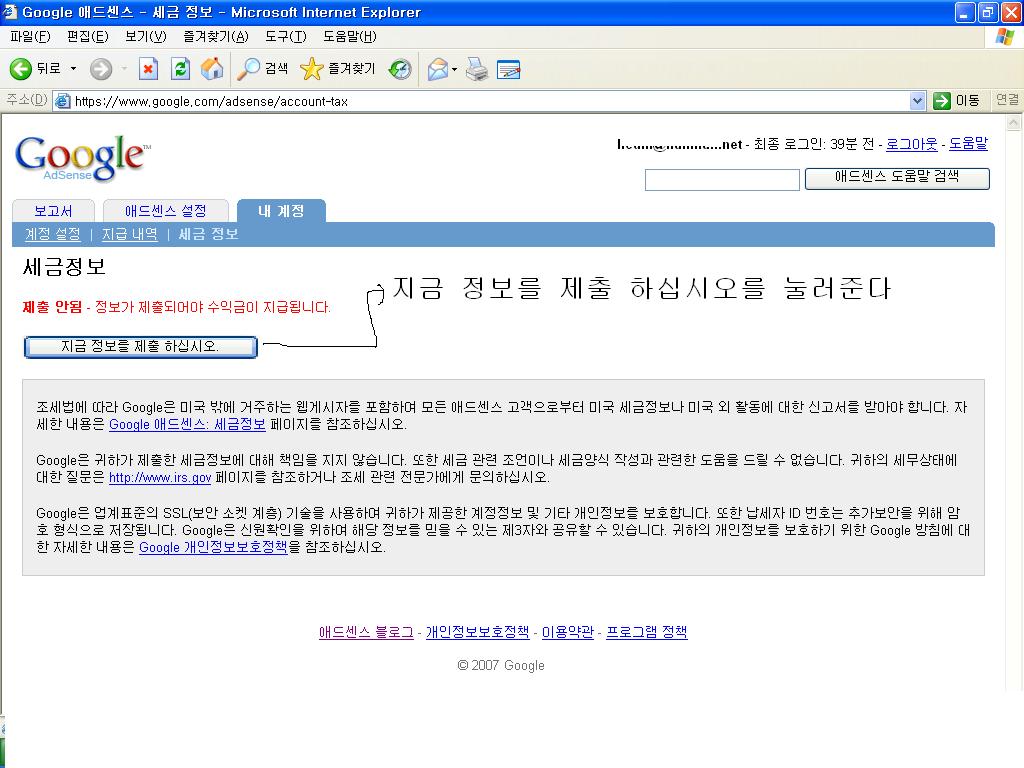Screen dimensions: 1024x768
Task: Click the Back arrow icon
Action: (20, 69)
